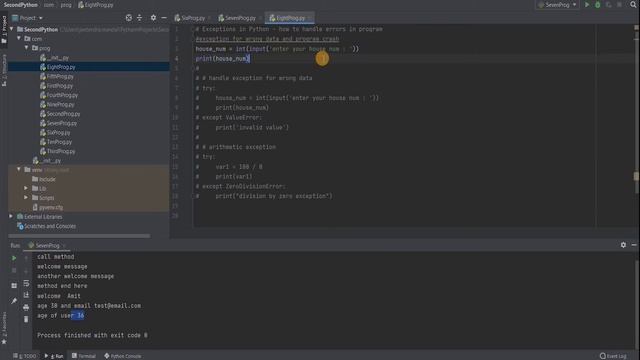Click the 'prog' breadcrumb in the navigation bar

coord(66,5)
